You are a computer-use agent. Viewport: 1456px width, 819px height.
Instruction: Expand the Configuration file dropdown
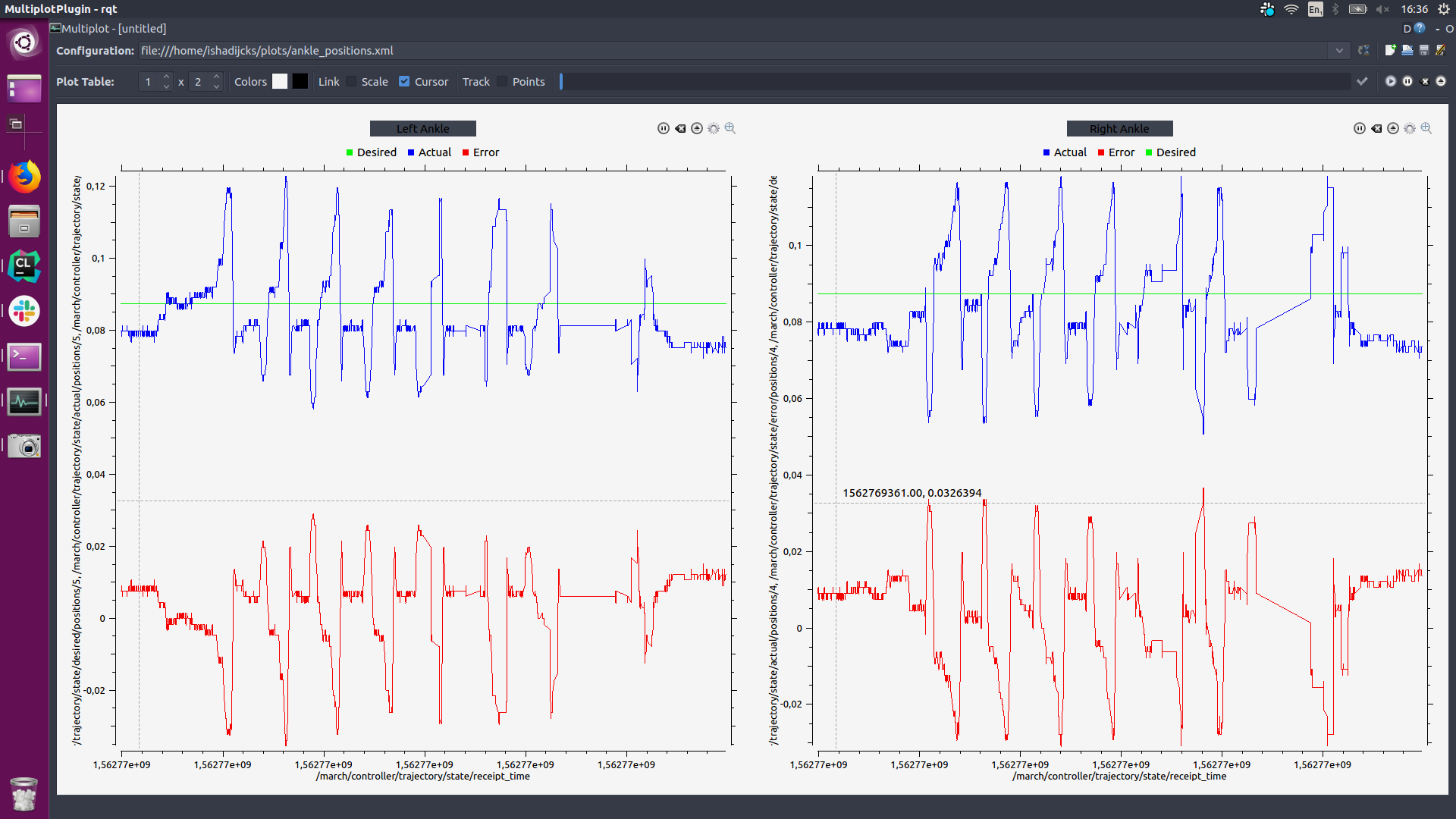pos(1339,50)
